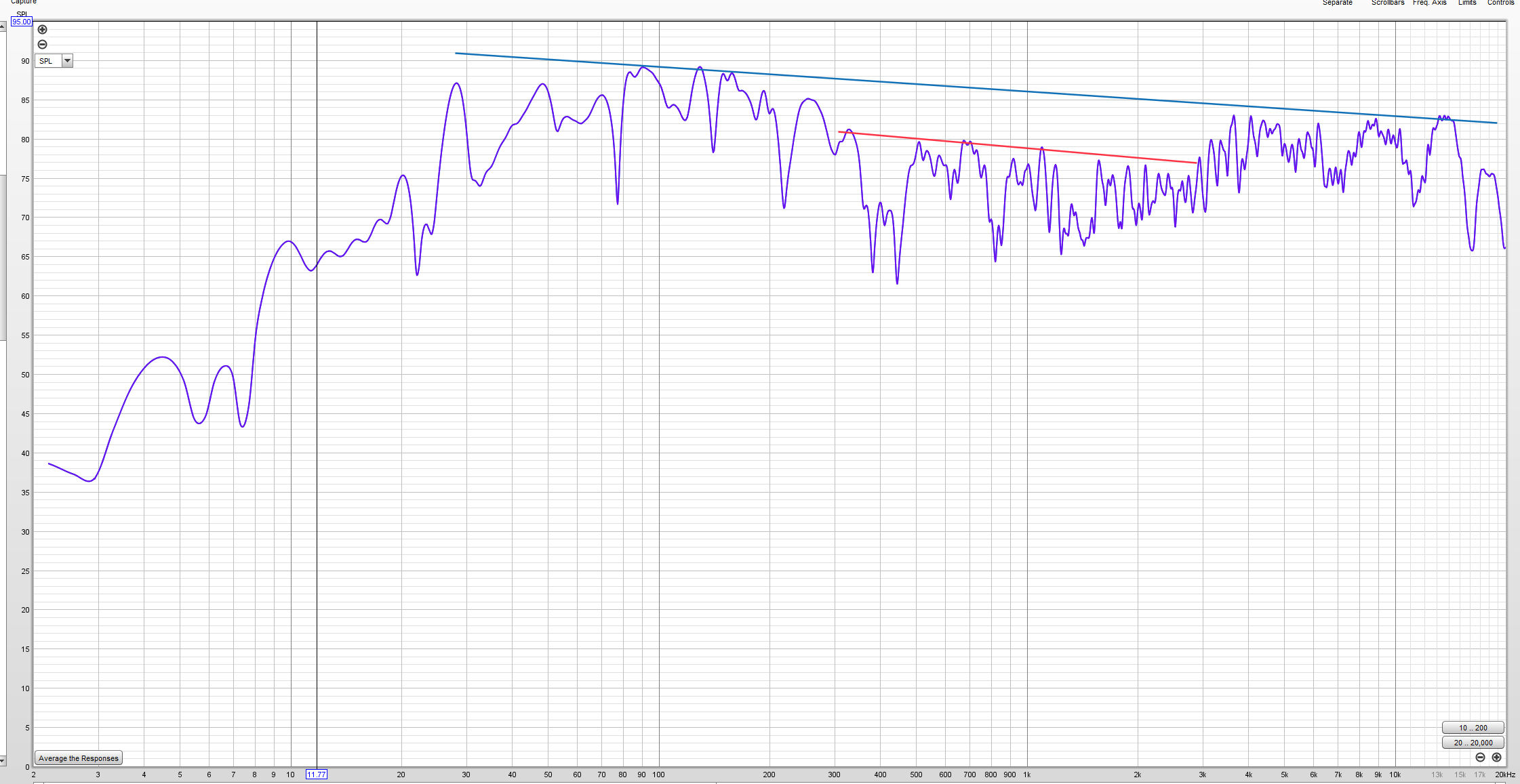
Task: Click the Capture toolbar option
Action: pos(24,2)
